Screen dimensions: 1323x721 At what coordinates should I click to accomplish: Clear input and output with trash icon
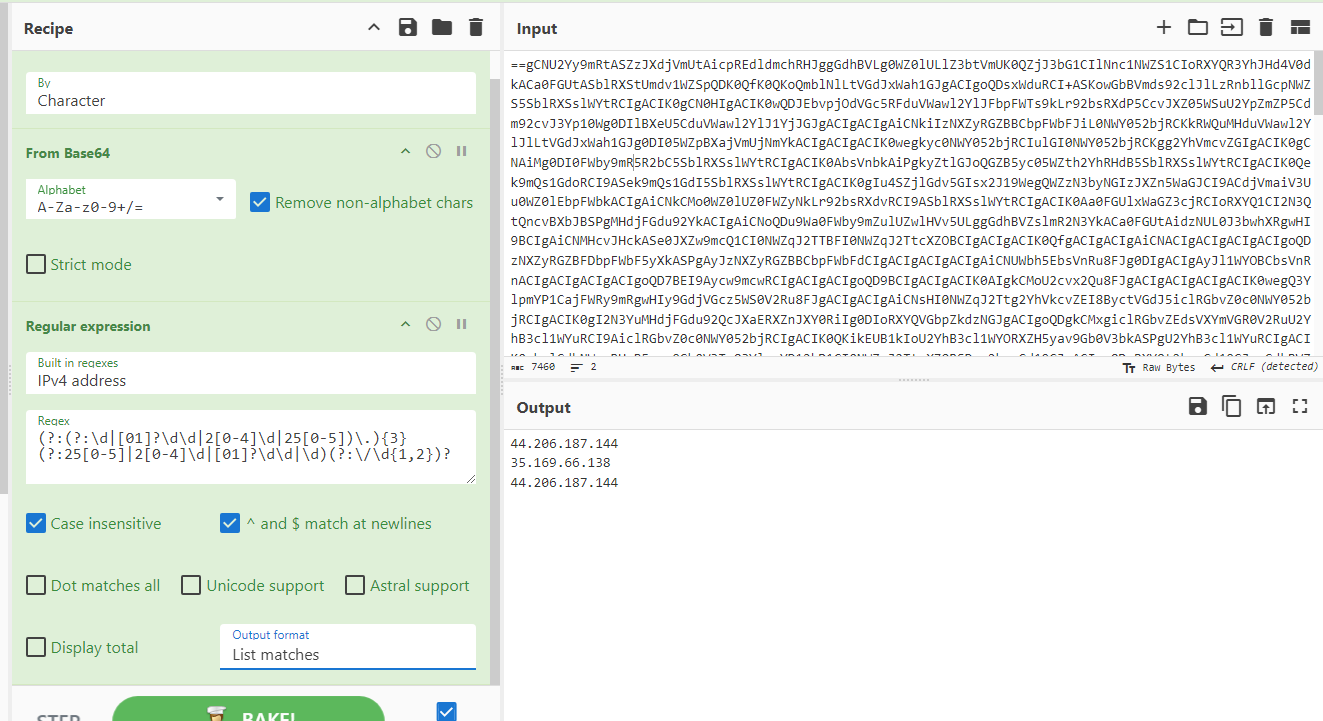click(x=1266, y=28)
